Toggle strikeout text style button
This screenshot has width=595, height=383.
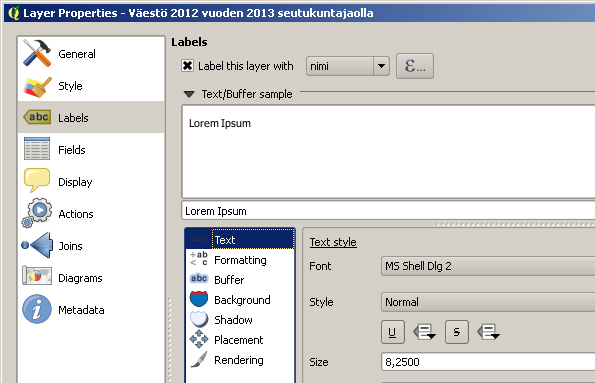(456, 332)
